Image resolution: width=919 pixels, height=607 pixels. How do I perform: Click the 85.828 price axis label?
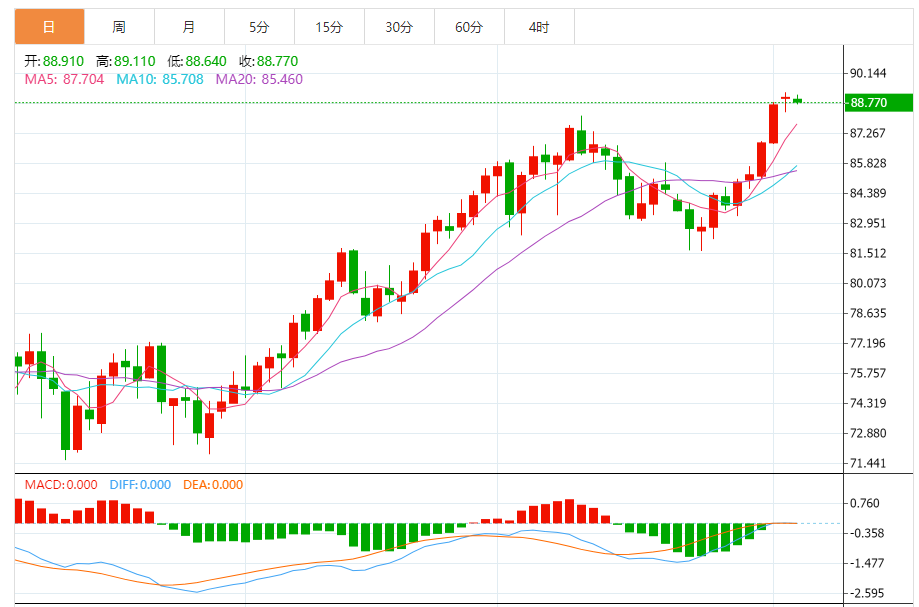point(868,163)
